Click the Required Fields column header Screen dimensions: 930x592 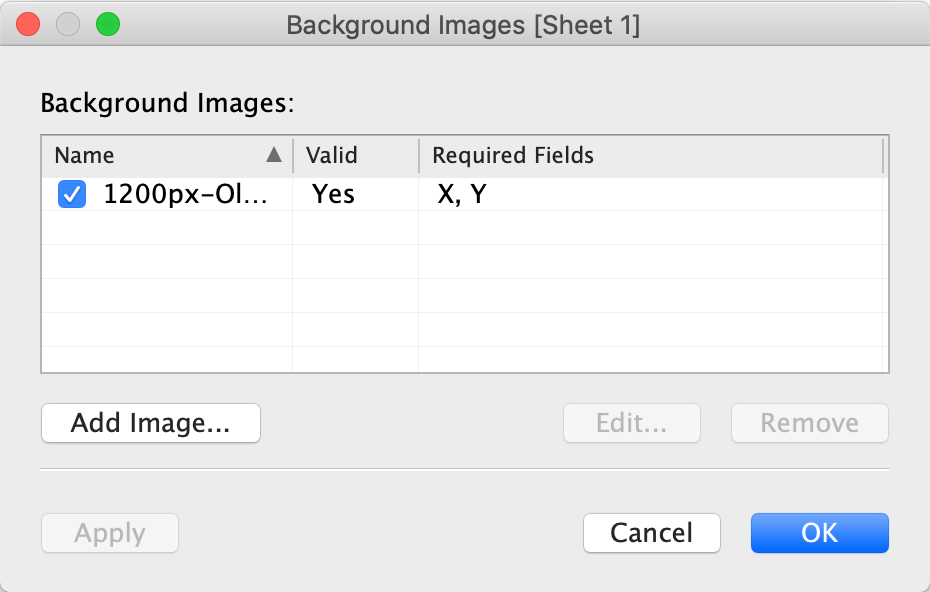(513, 155)
